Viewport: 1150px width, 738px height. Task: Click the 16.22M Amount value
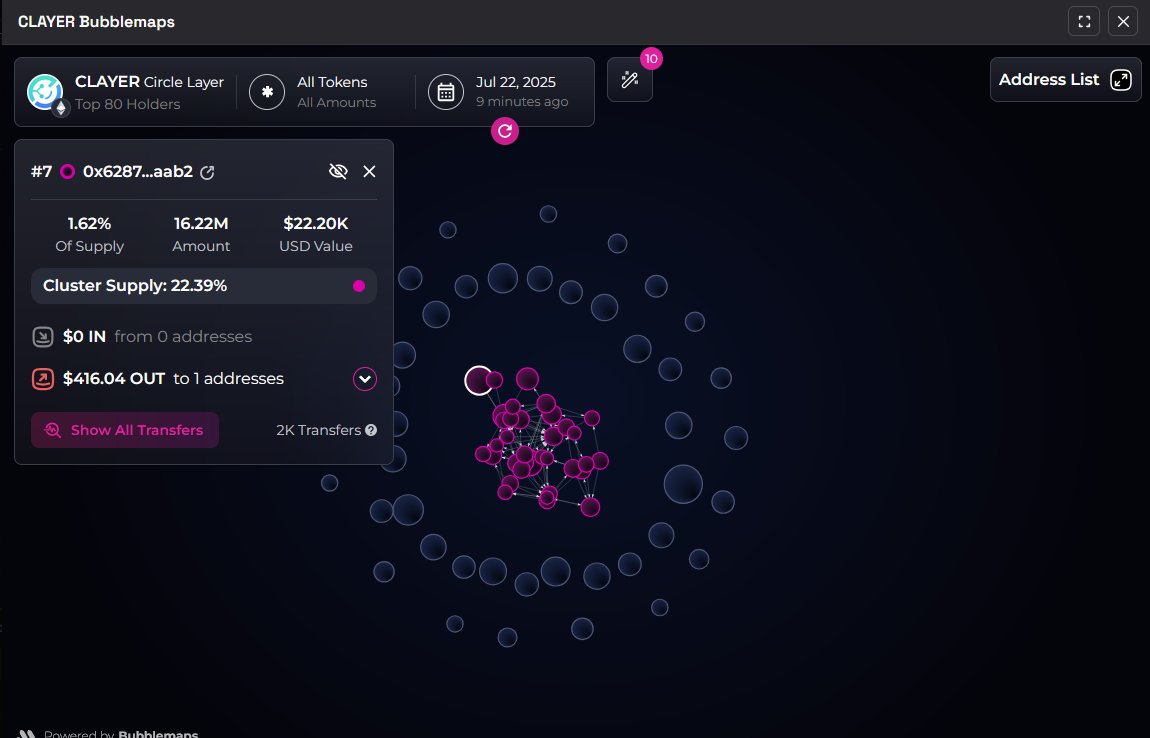pyautogui.click(x=201, y=223)
